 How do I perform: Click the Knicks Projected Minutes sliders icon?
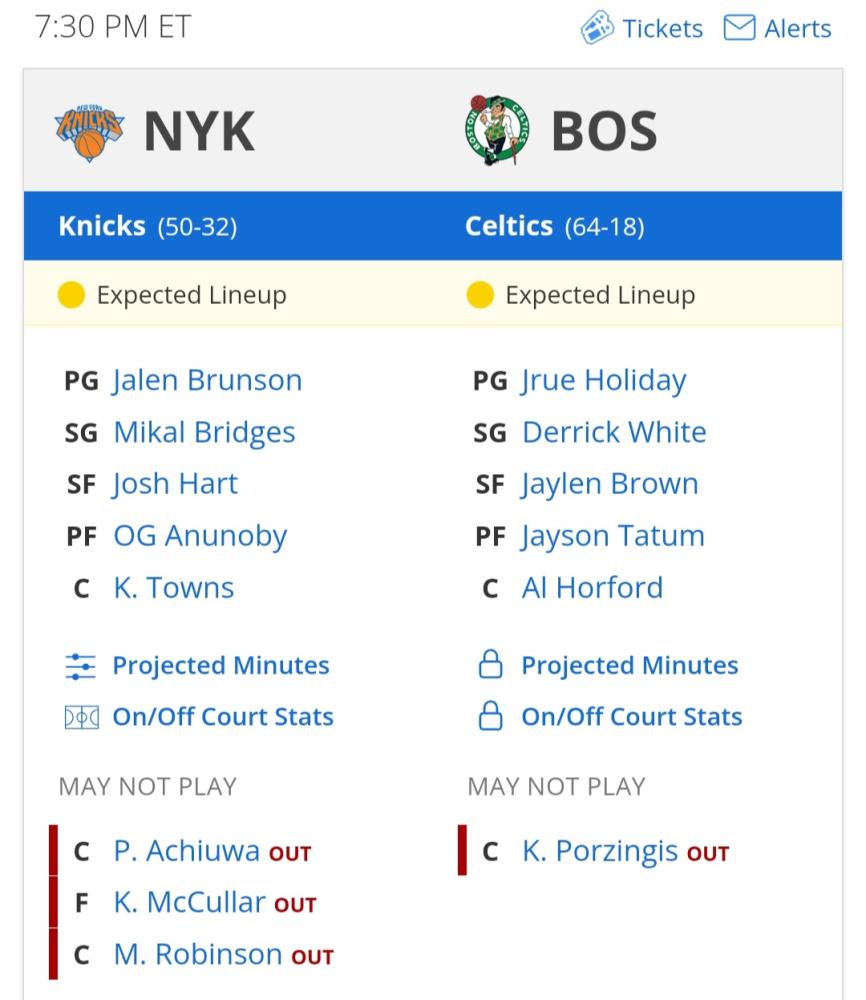(x=81, y=666)
